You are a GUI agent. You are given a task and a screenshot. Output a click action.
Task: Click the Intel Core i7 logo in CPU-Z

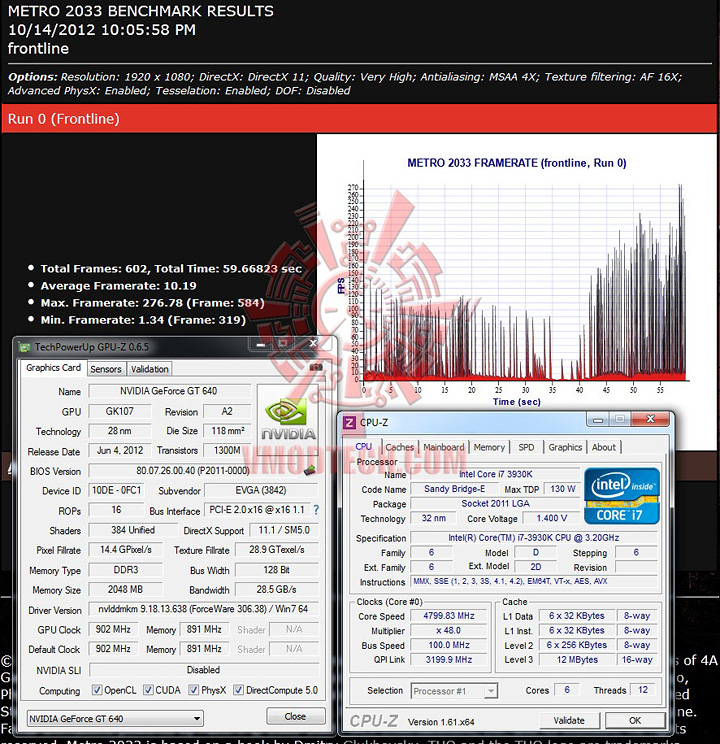(x=621, y=495)
